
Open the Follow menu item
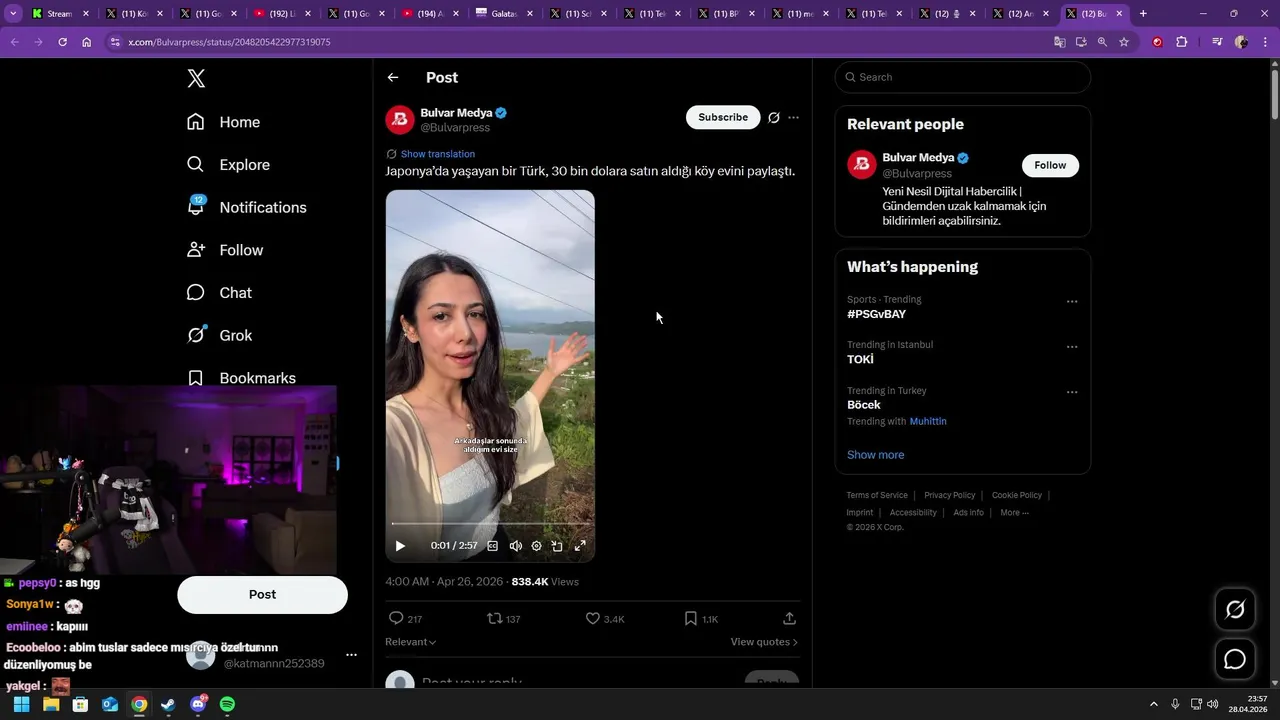point(225,250)
